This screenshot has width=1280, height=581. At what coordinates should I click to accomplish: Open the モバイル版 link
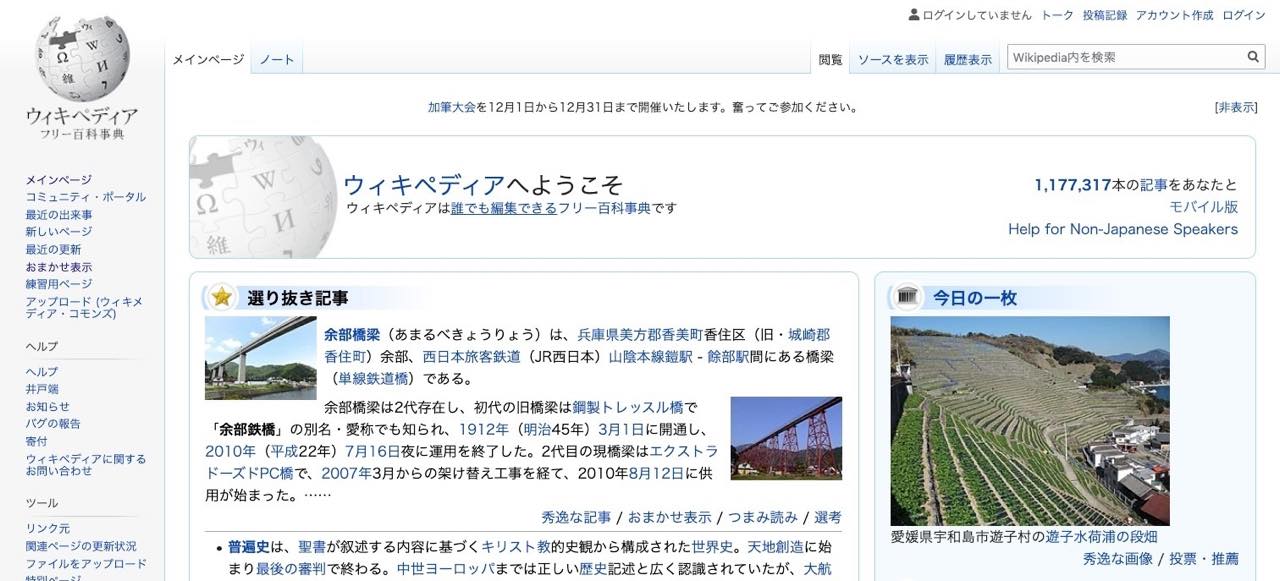click(x=1204, y=207)
